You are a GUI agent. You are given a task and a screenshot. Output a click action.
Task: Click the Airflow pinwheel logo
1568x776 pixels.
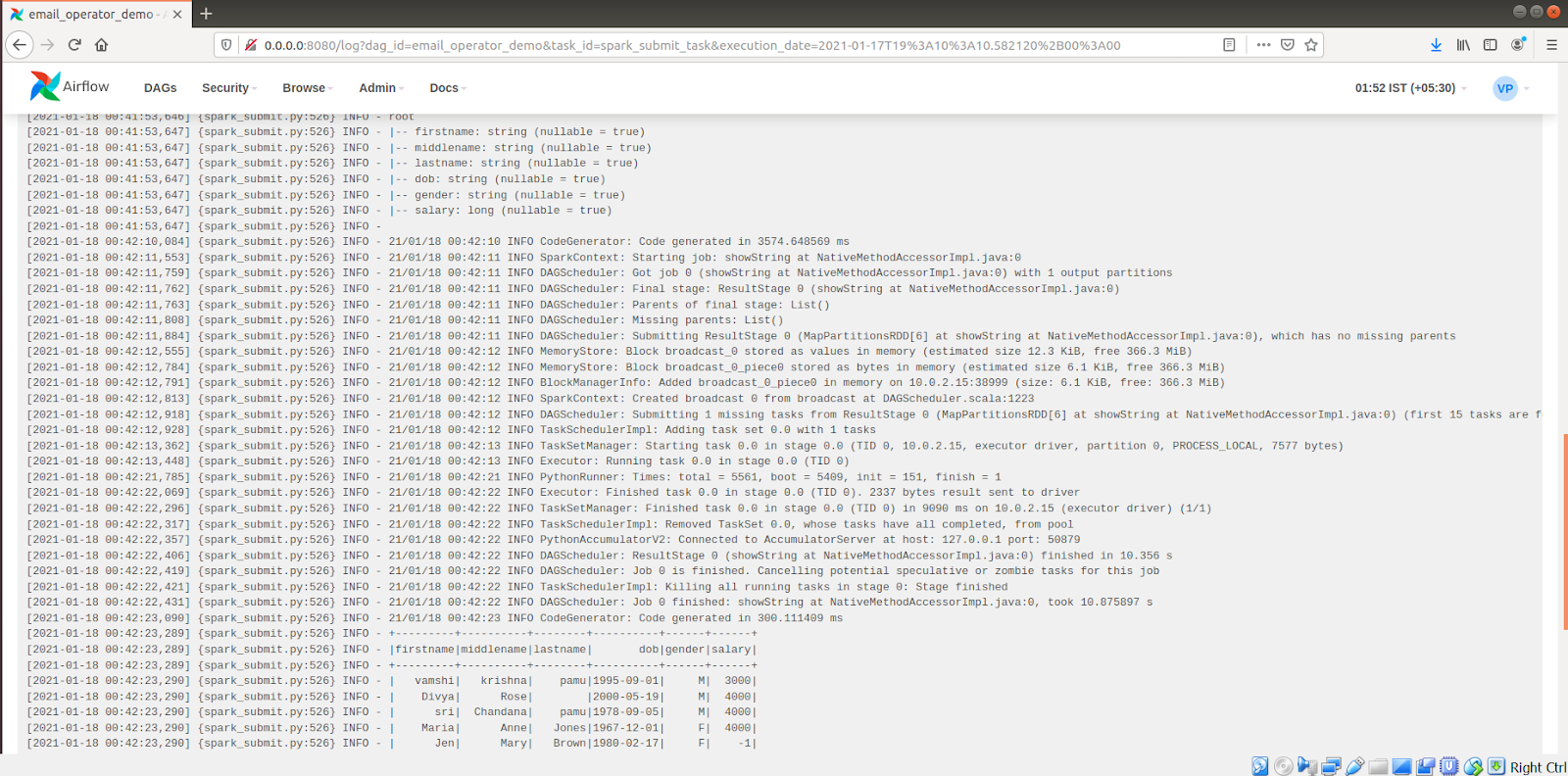[44, 86]
